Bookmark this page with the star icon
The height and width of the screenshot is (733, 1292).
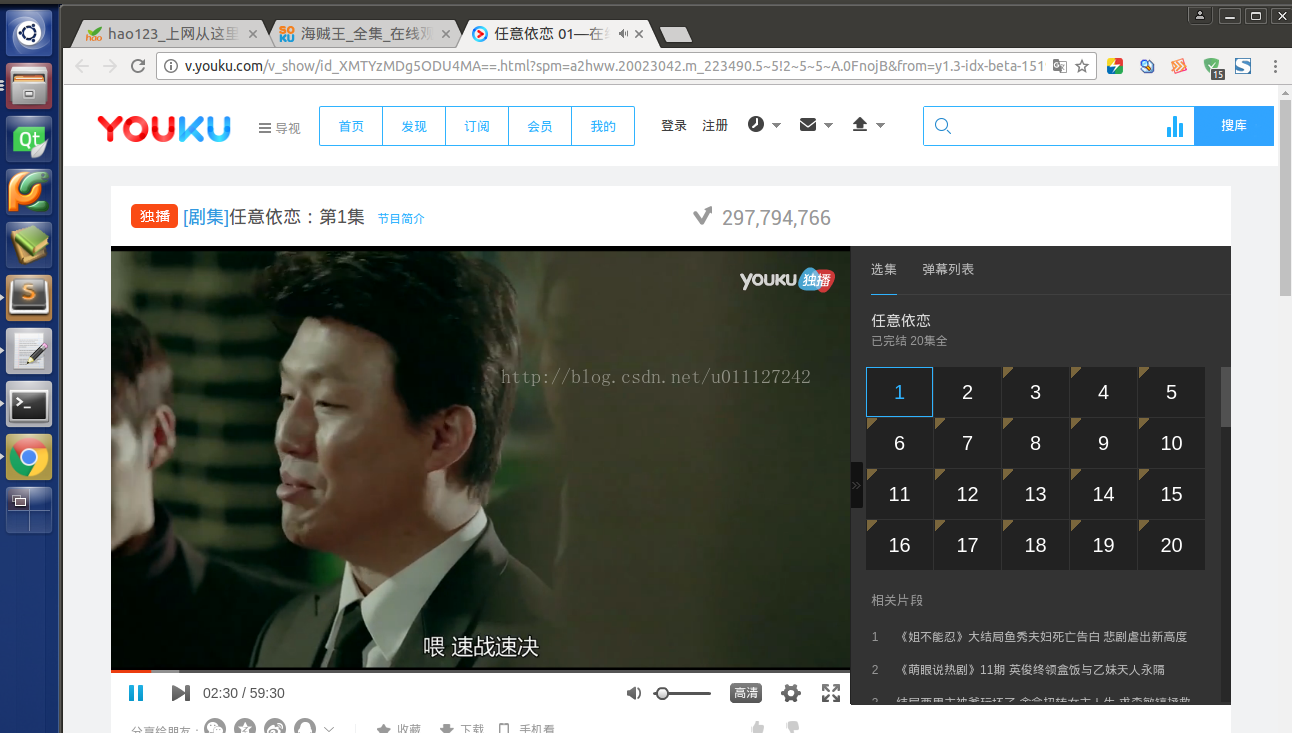click(1081, 66)
